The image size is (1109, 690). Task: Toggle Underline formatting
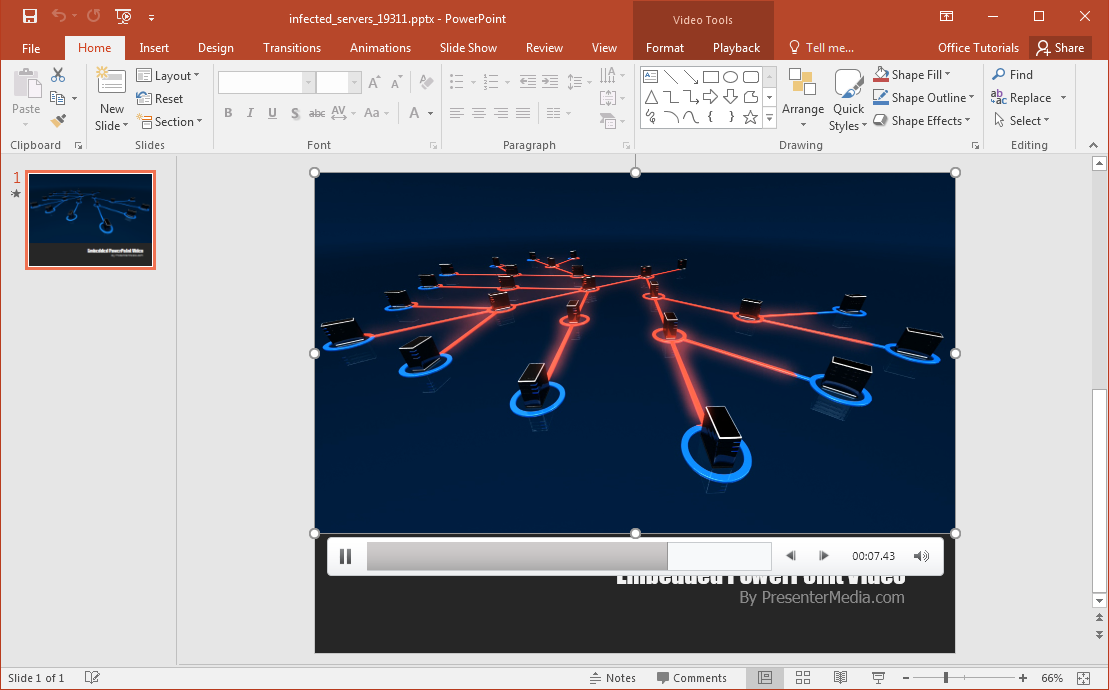pos(272,112)
